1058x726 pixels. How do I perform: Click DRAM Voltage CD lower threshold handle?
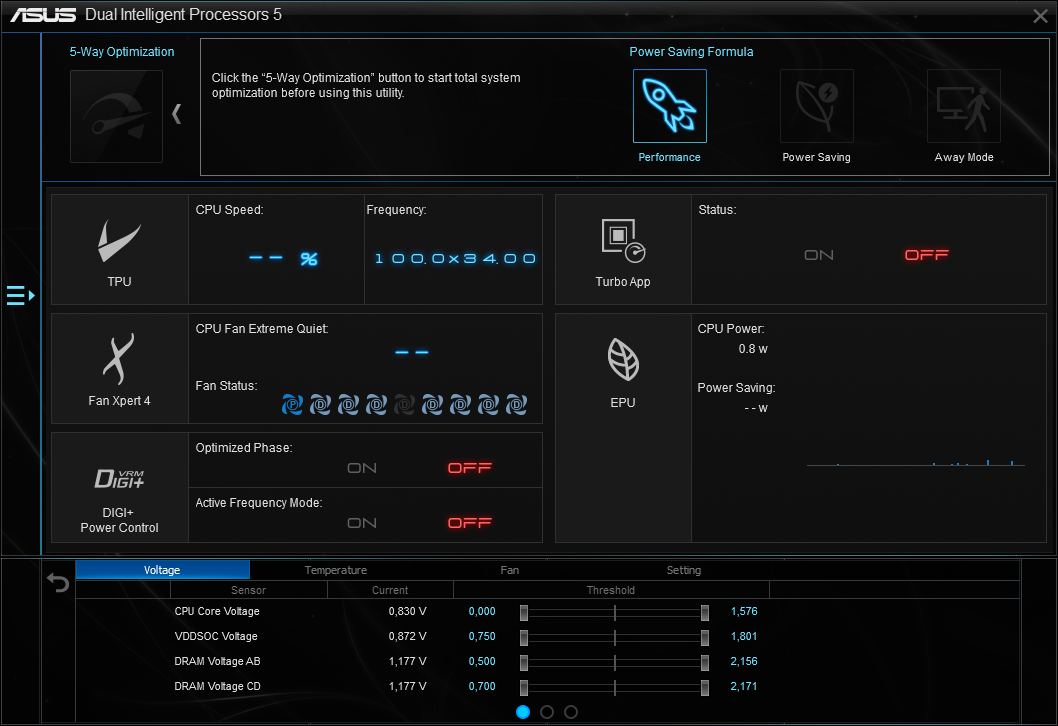coord(524,688)
